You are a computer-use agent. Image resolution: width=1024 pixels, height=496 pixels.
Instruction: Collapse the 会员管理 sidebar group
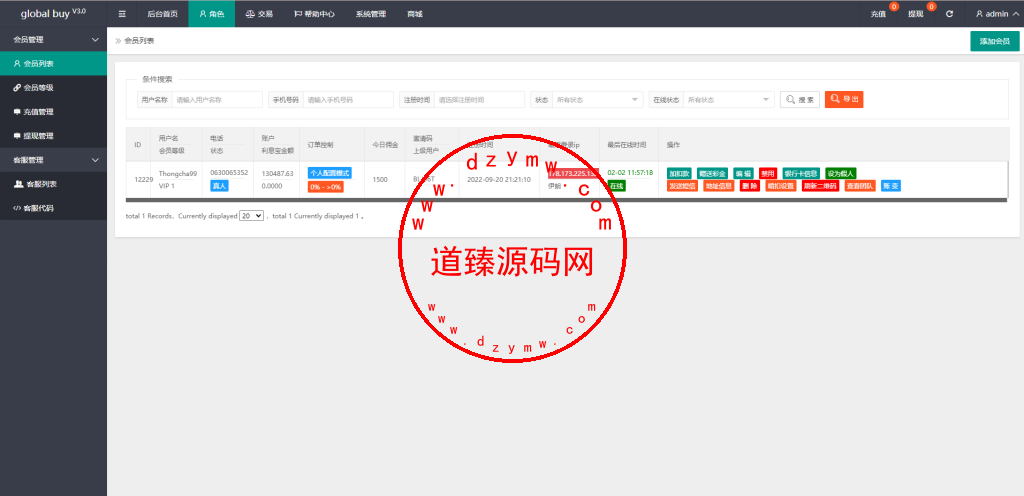click(54, 40)
